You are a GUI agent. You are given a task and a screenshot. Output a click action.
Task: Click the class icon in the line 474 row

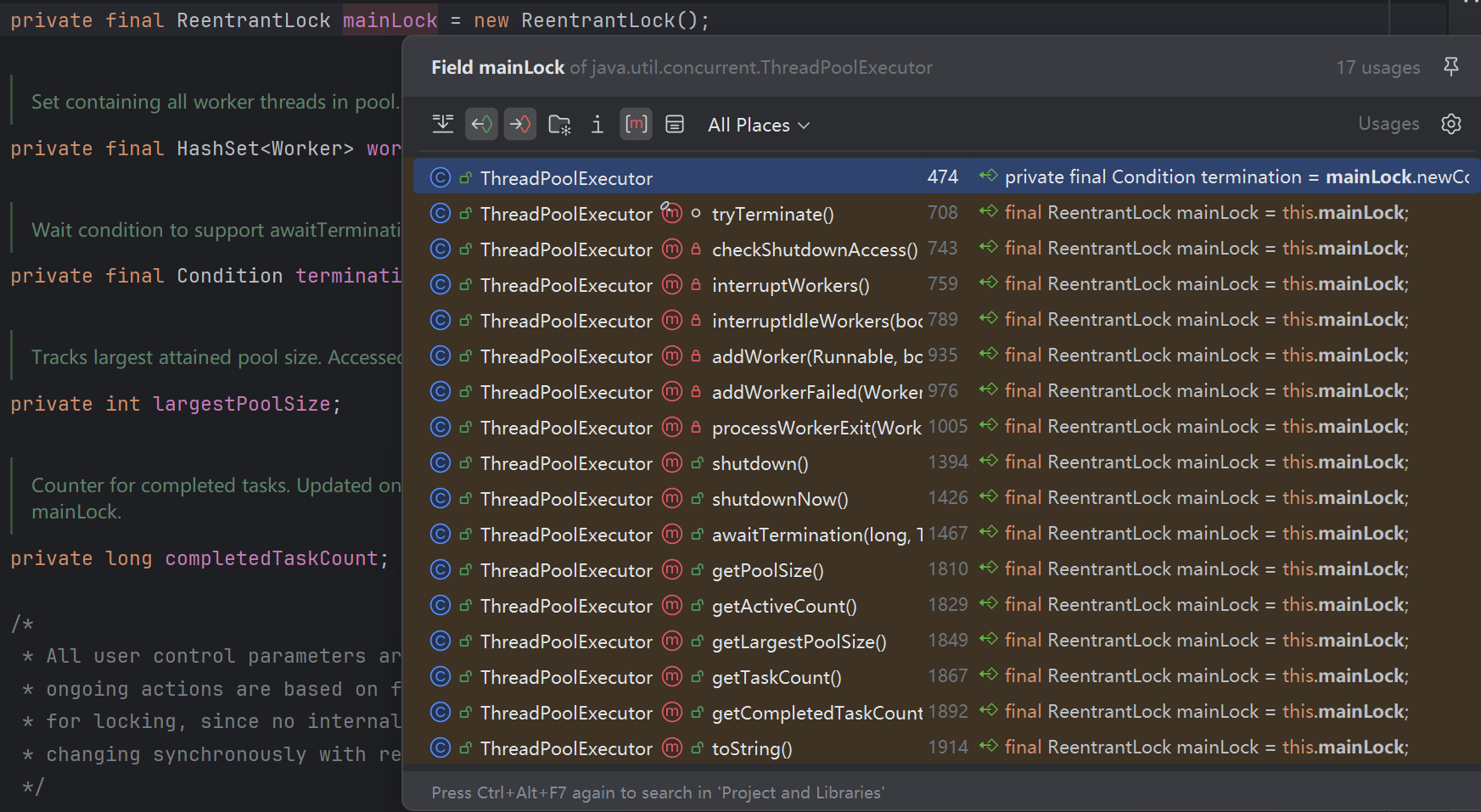click(x=440, y=177)
